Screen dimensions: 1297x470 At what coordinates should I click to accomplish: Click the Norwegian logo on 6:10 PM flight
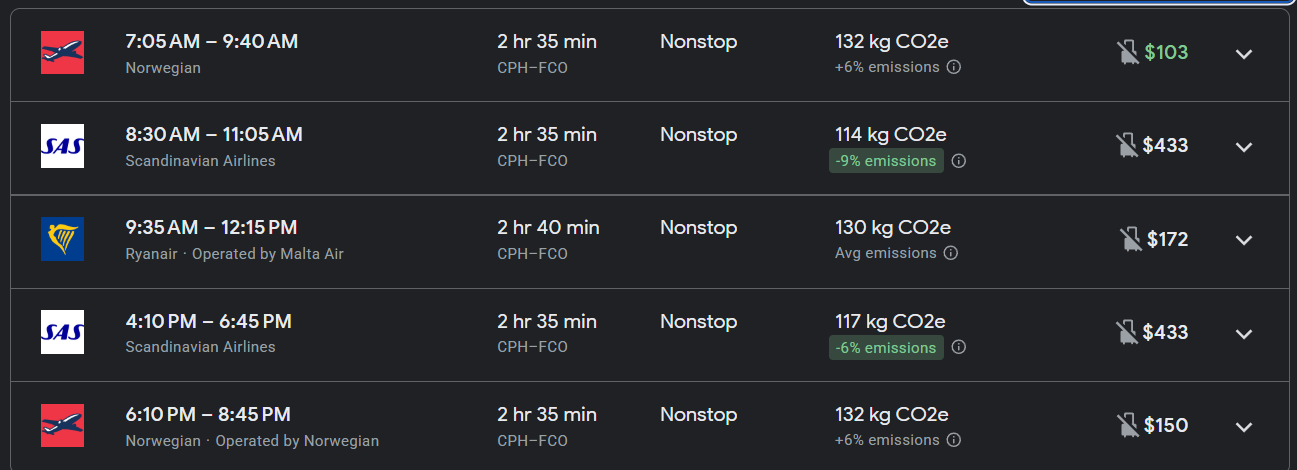(x=62, y=426)
